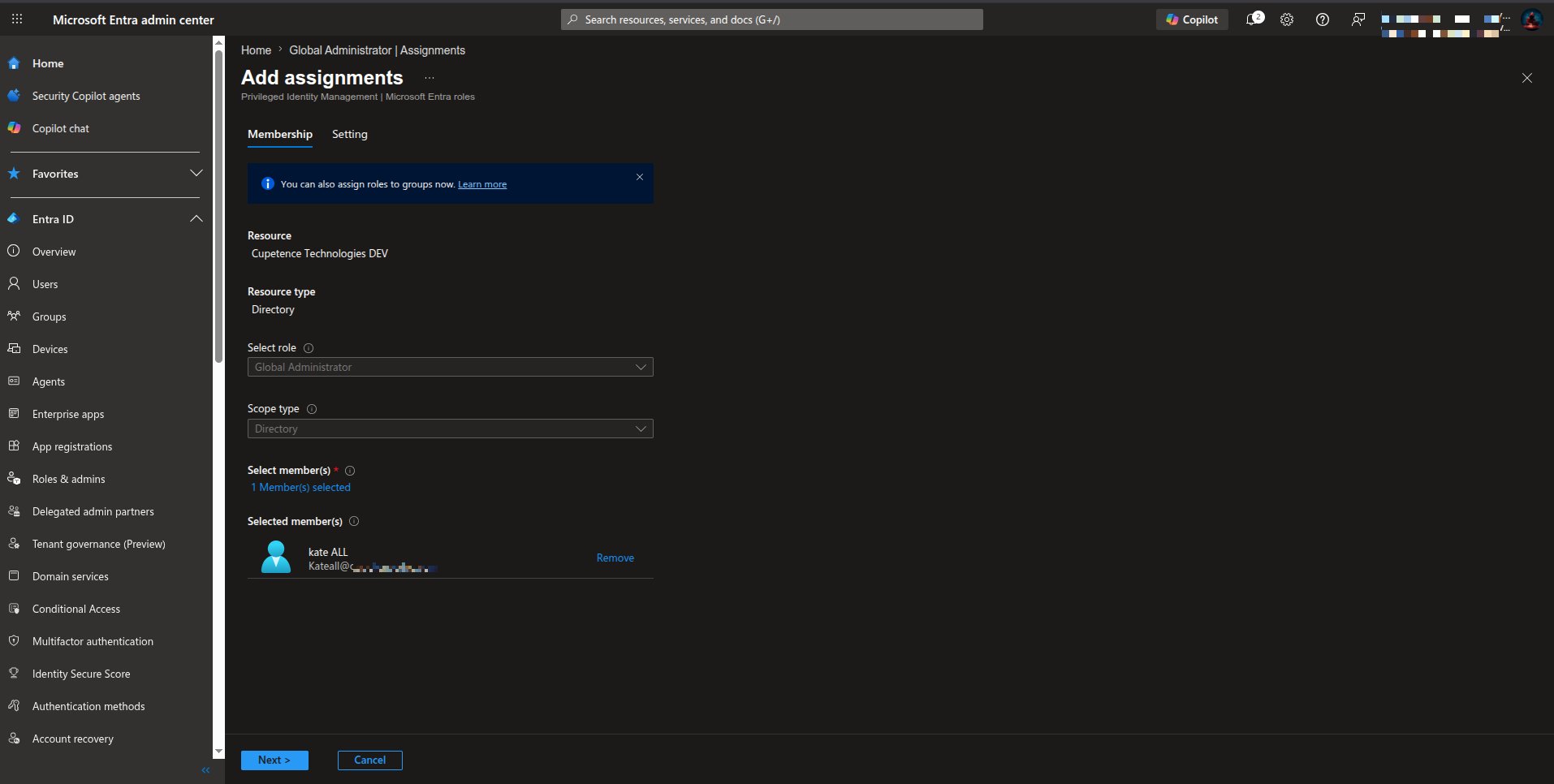The width and height of the screenshot is (1554, 784).
Task: Click the Users person icon
Action: [x=14, y=284]
